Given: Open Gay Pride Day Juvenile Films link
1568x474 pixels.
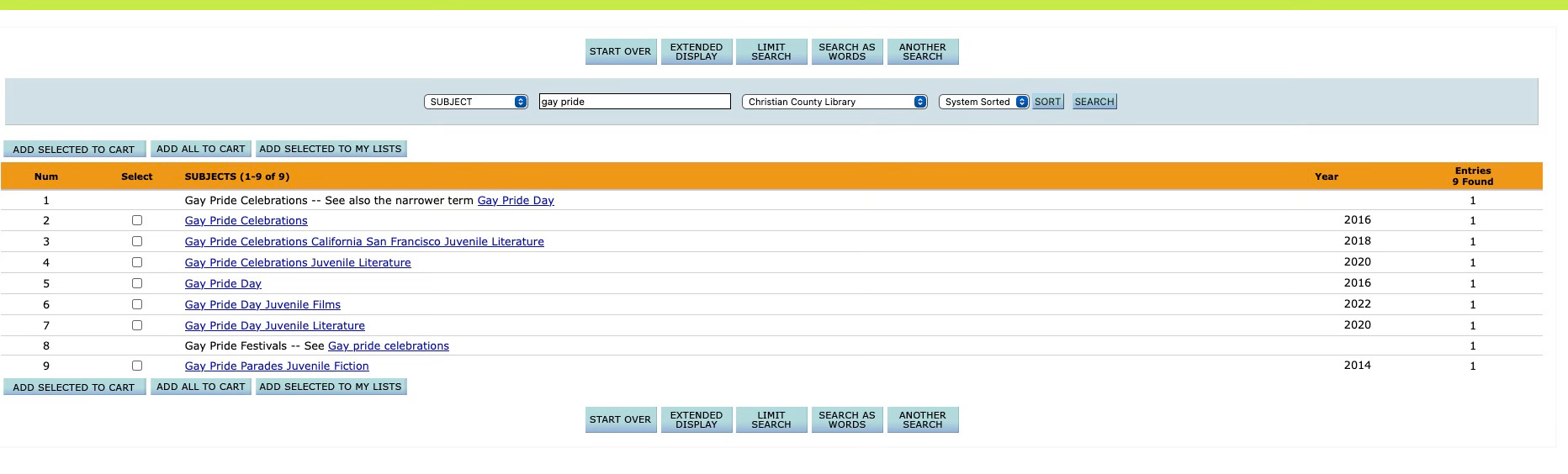Looking at the screenshot, I should (262, 304).
